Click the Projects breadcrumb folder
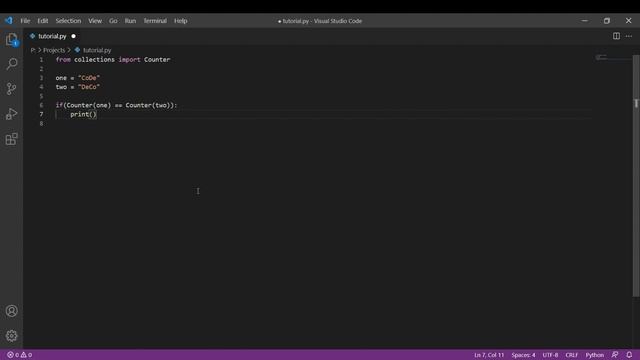The image size is (640, 360). point(54,50)
